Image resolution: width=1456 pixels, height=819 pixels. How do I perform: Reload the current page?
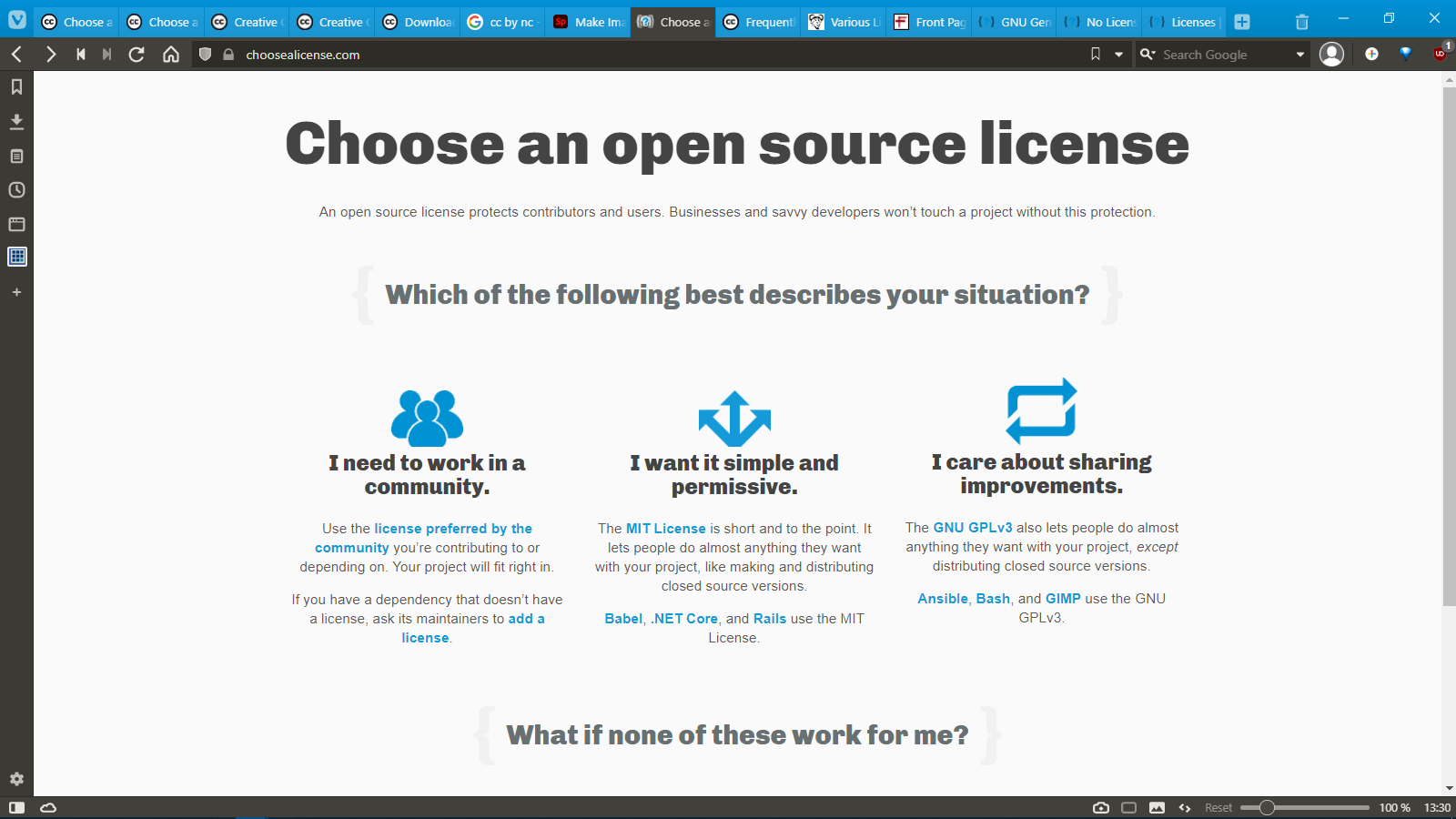136,55
